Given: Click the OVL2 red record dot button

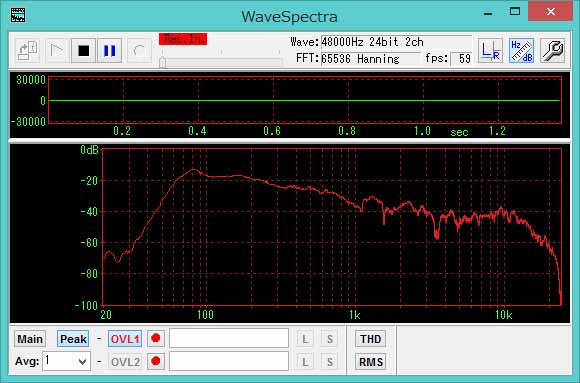Looking at the screenshot, I should click(156, 361).
